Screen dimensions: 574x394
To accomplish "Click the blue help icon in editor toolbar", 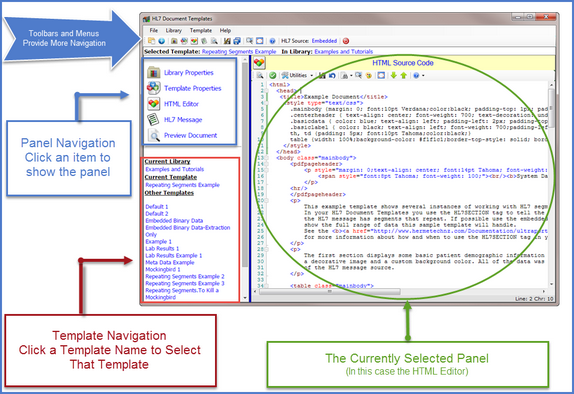I will (416, 75).
